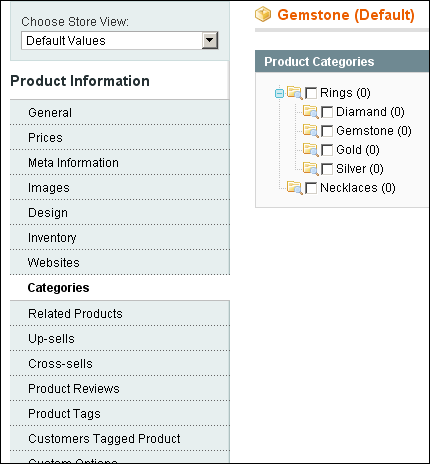
Task: Click the Gold category folder icon
Action: point(311,150)
